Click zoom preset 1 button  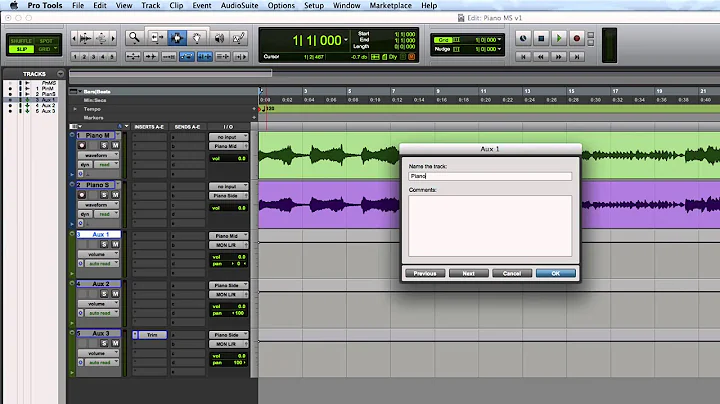tap(75, 56)
